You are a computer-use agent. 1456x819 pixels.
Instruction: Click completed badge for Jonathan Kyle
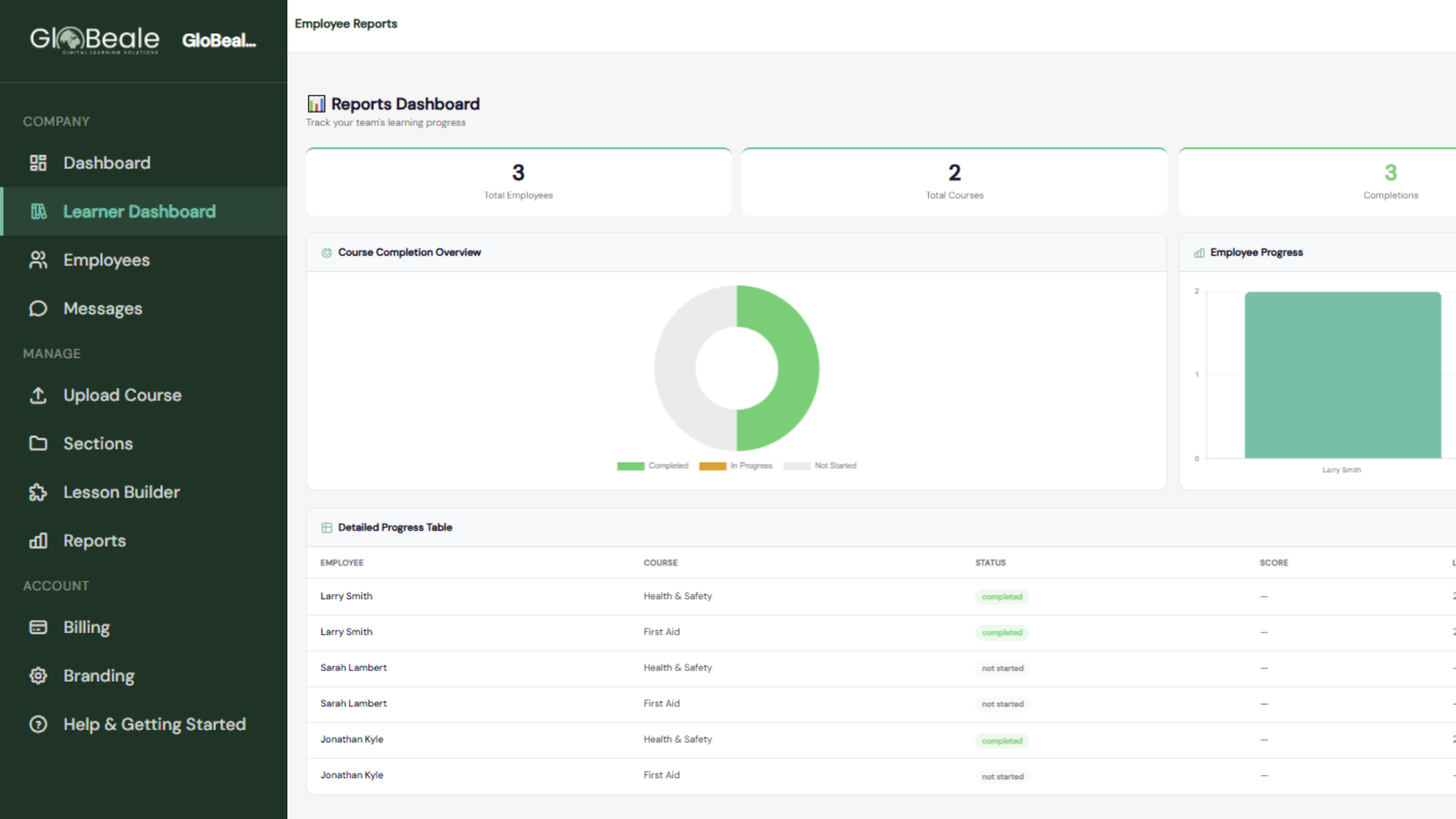coord(1002,741)
